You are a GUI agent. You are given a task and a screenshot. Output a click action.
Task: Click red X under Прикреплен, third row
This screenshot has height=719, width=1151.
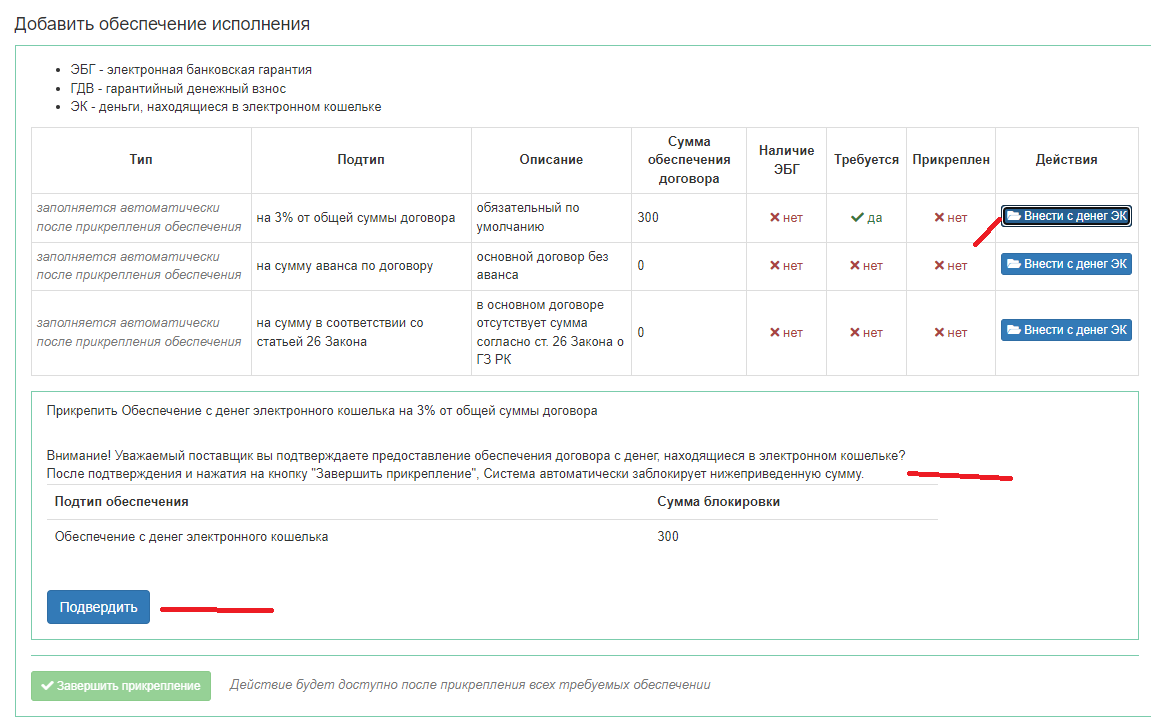coord(939,333)
